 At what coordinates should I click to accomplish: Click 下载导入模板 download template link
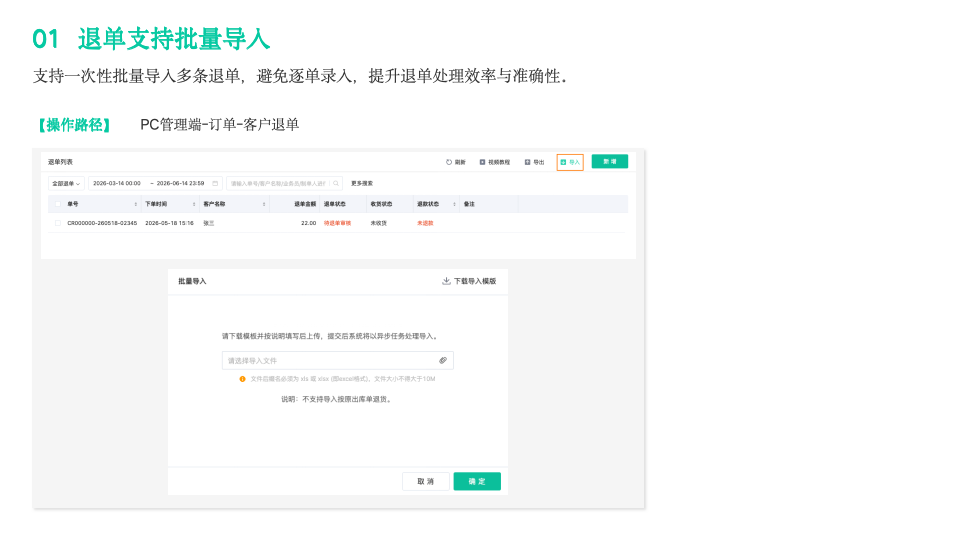coord(469,281)
